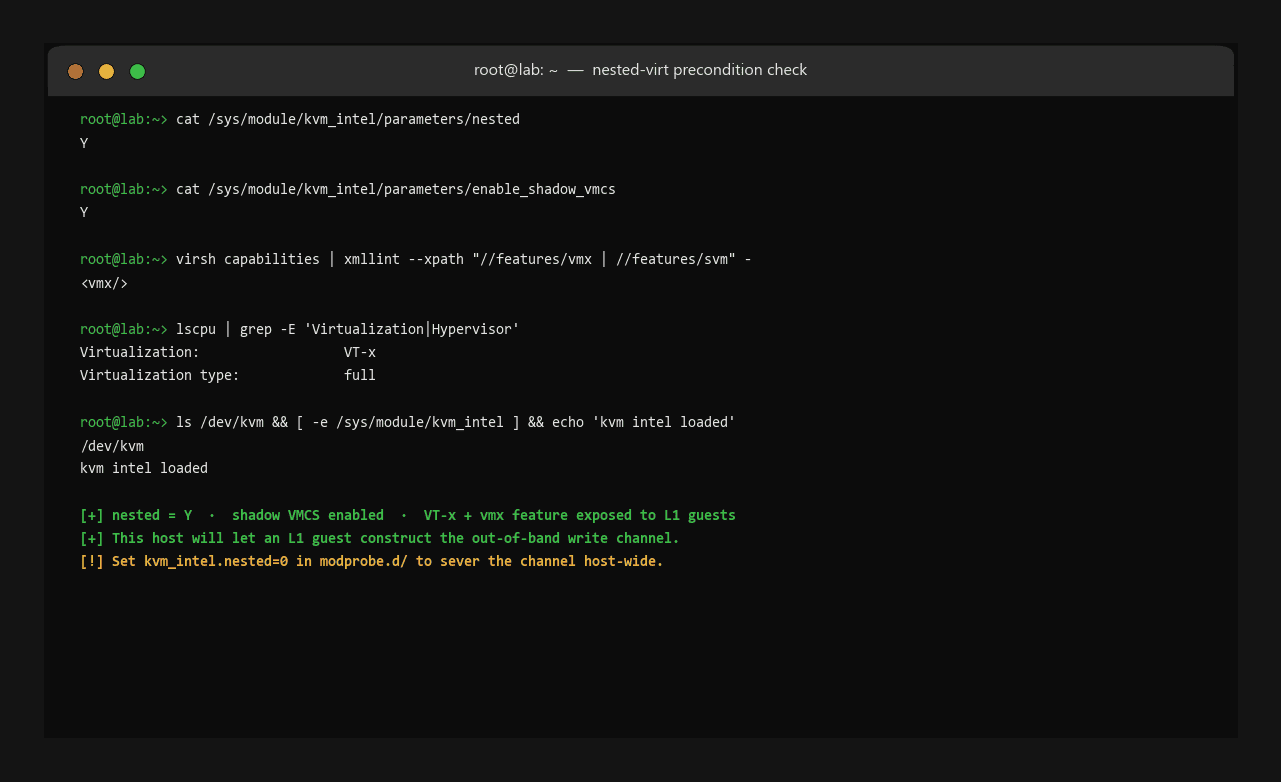Screen dimensions: 1281x782
Task: Click the window title 'nested-virt precondition check'
Action: [x=699, y=70]
